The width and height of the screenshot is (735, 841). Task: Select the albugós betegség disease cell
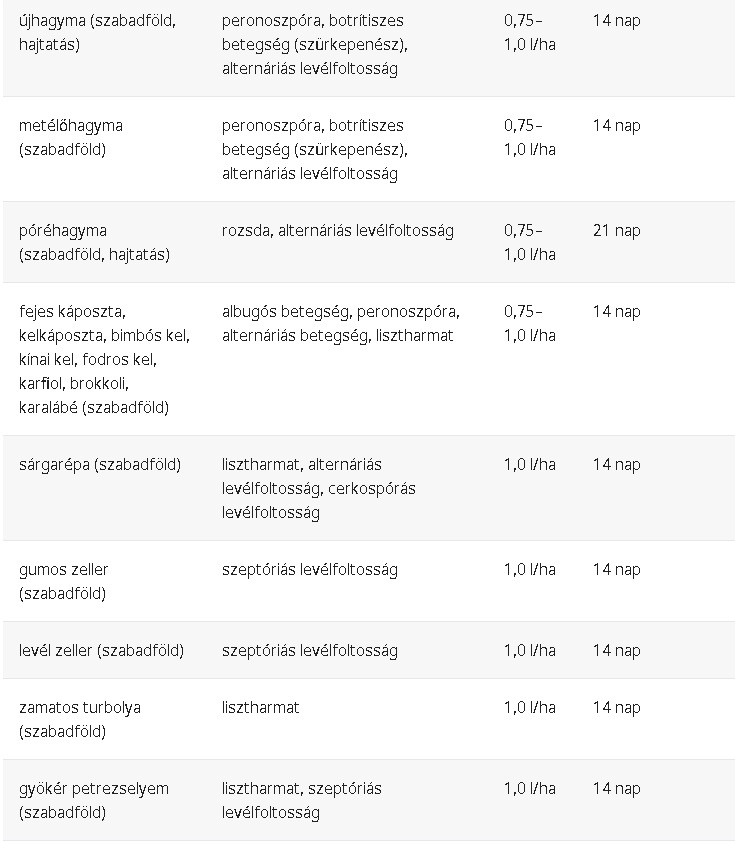[x=340, y=323]
